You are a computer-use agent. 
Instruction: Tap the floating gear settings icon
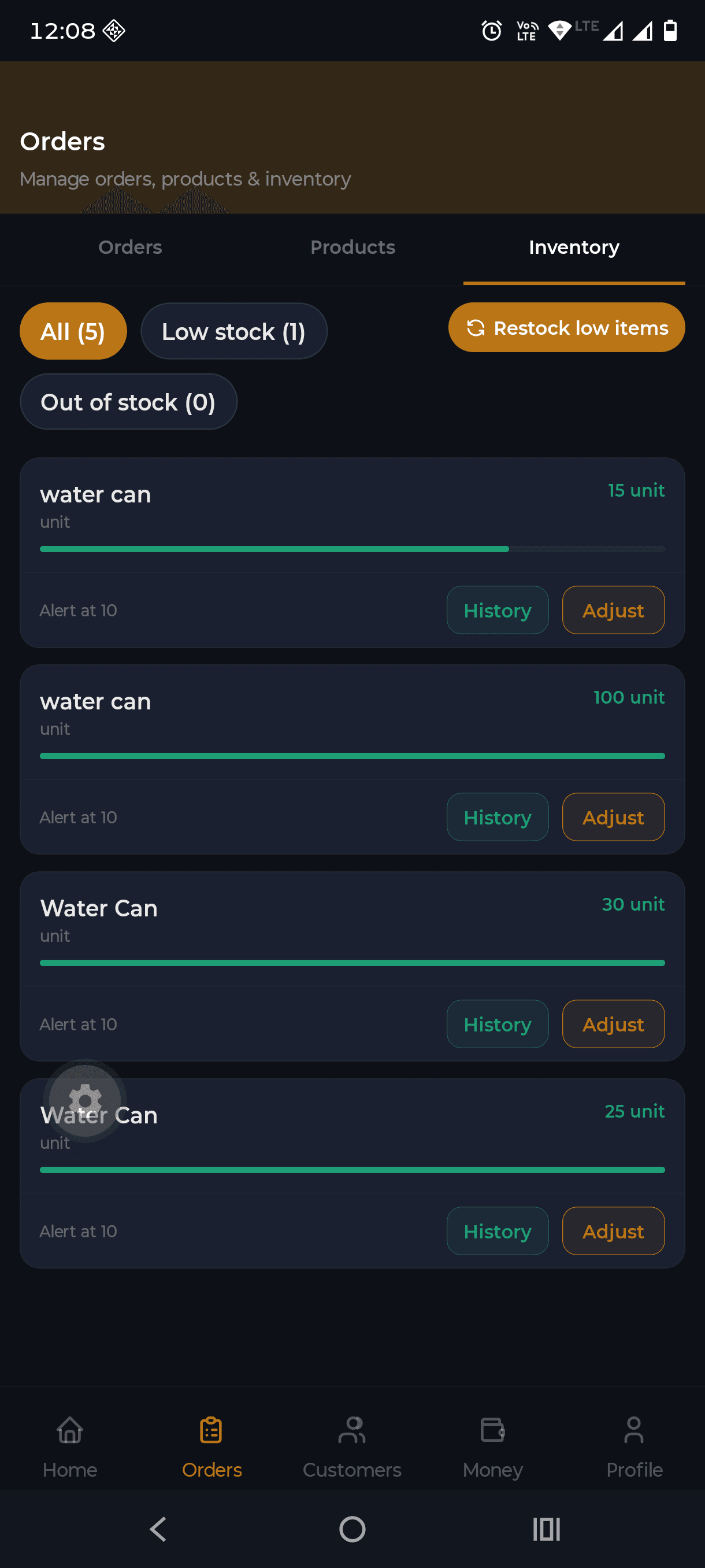click(85, 1100)
